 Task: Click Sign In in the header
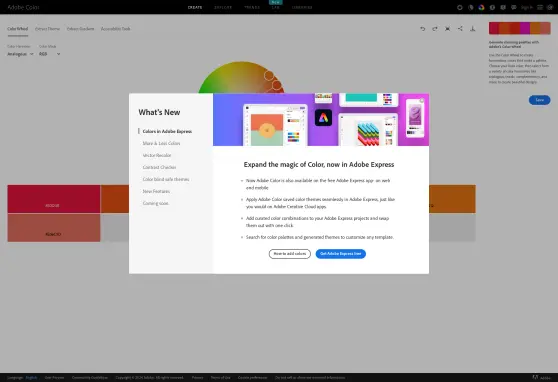[x=526, y=7]
